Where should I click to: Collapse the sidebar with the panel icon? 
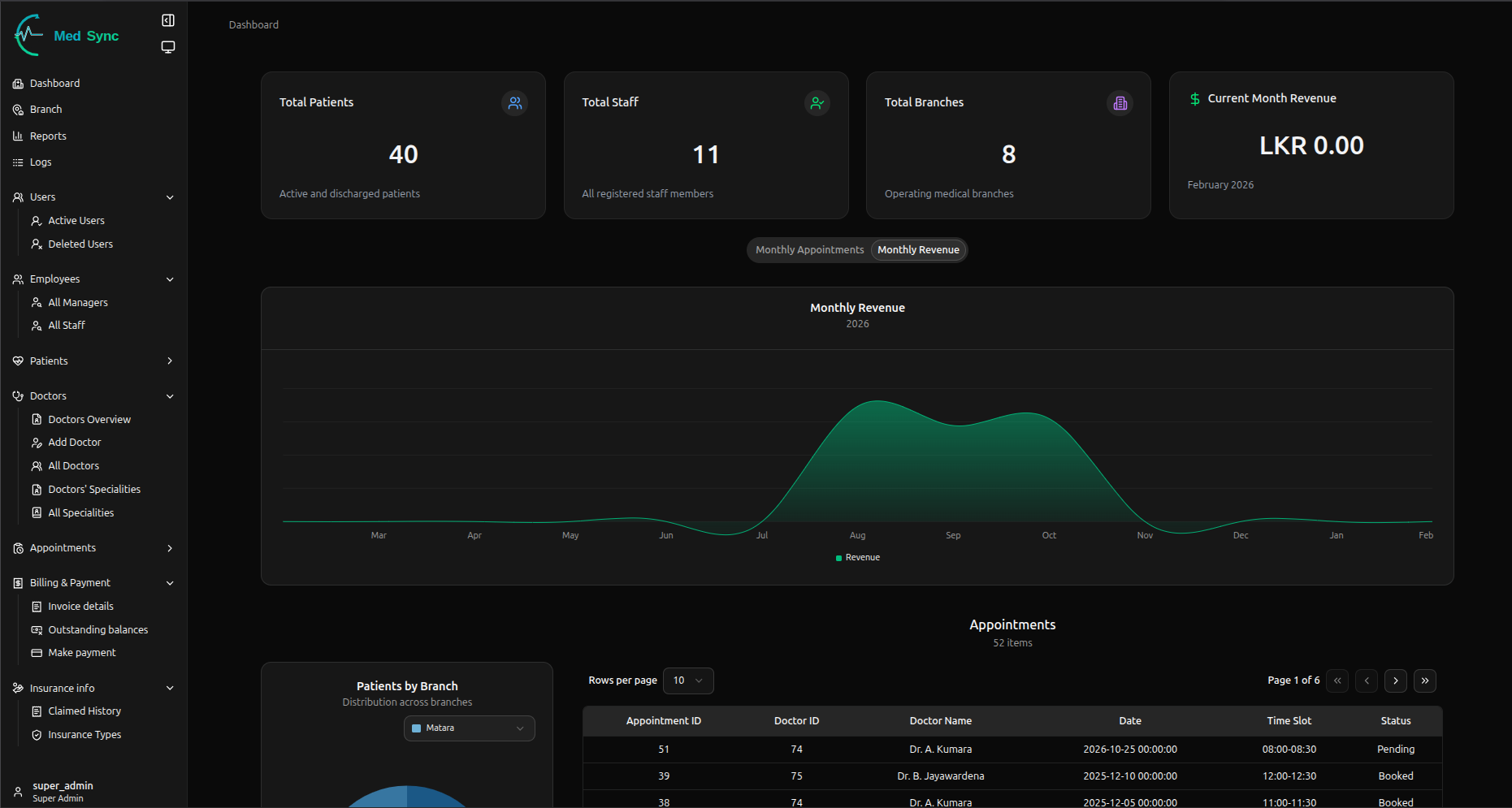[x=168, y=20]
